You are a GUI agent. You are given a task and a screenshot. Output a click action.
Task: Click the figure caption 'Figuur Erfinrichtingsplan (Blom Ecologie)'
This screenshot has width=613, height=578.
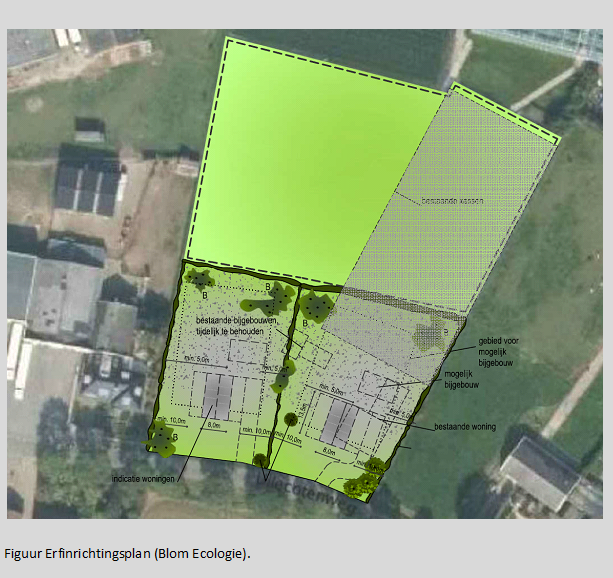pyautogui.click(x=127, y=552)
